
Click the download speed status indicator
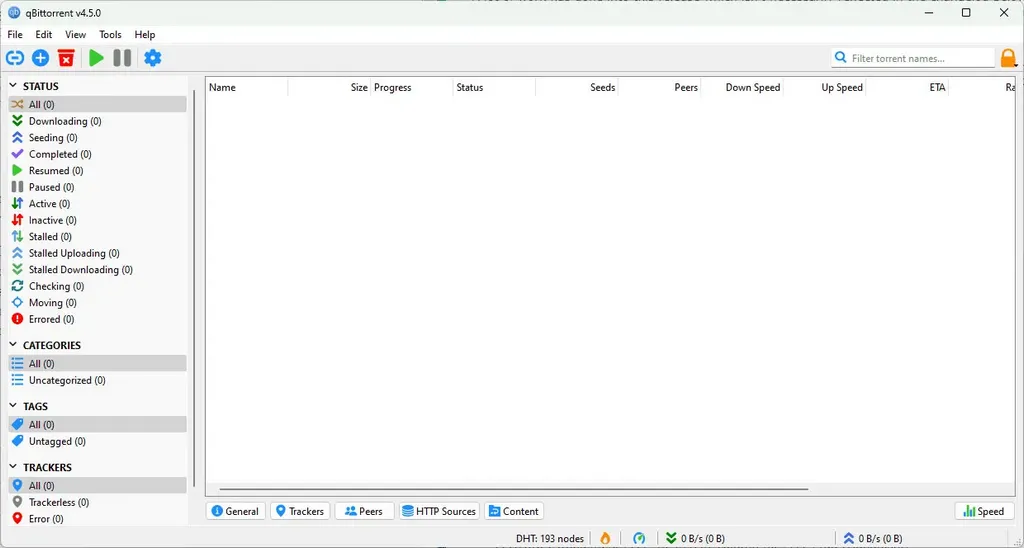click(695, 538)
